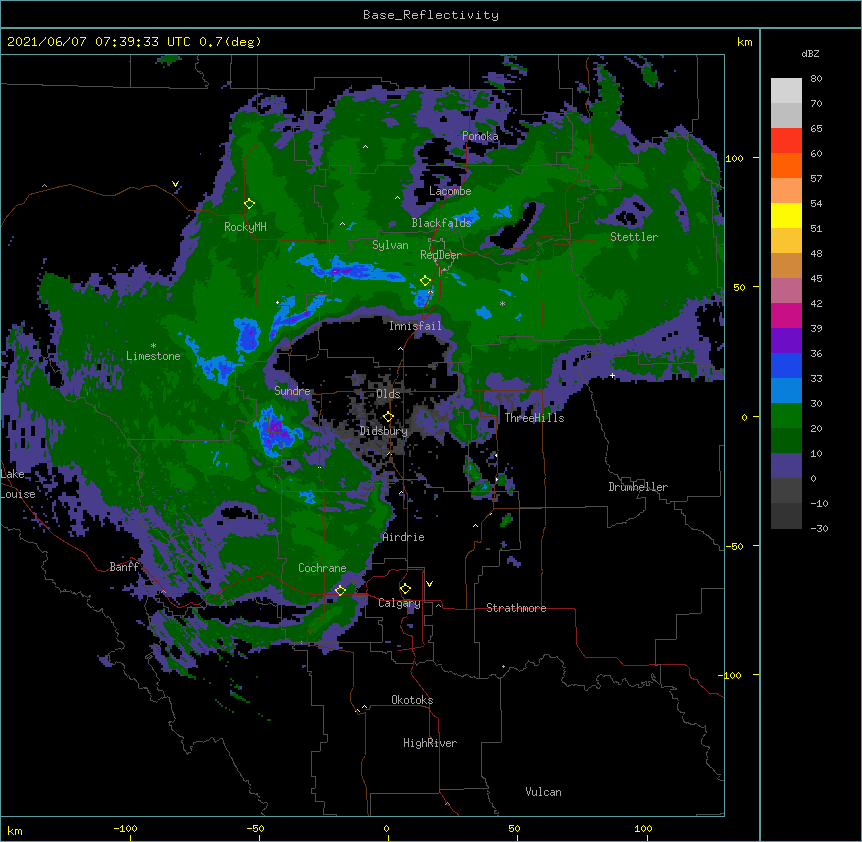862x842 pixels.
Task: Click the Calgary city label
Action: [399, 603]
